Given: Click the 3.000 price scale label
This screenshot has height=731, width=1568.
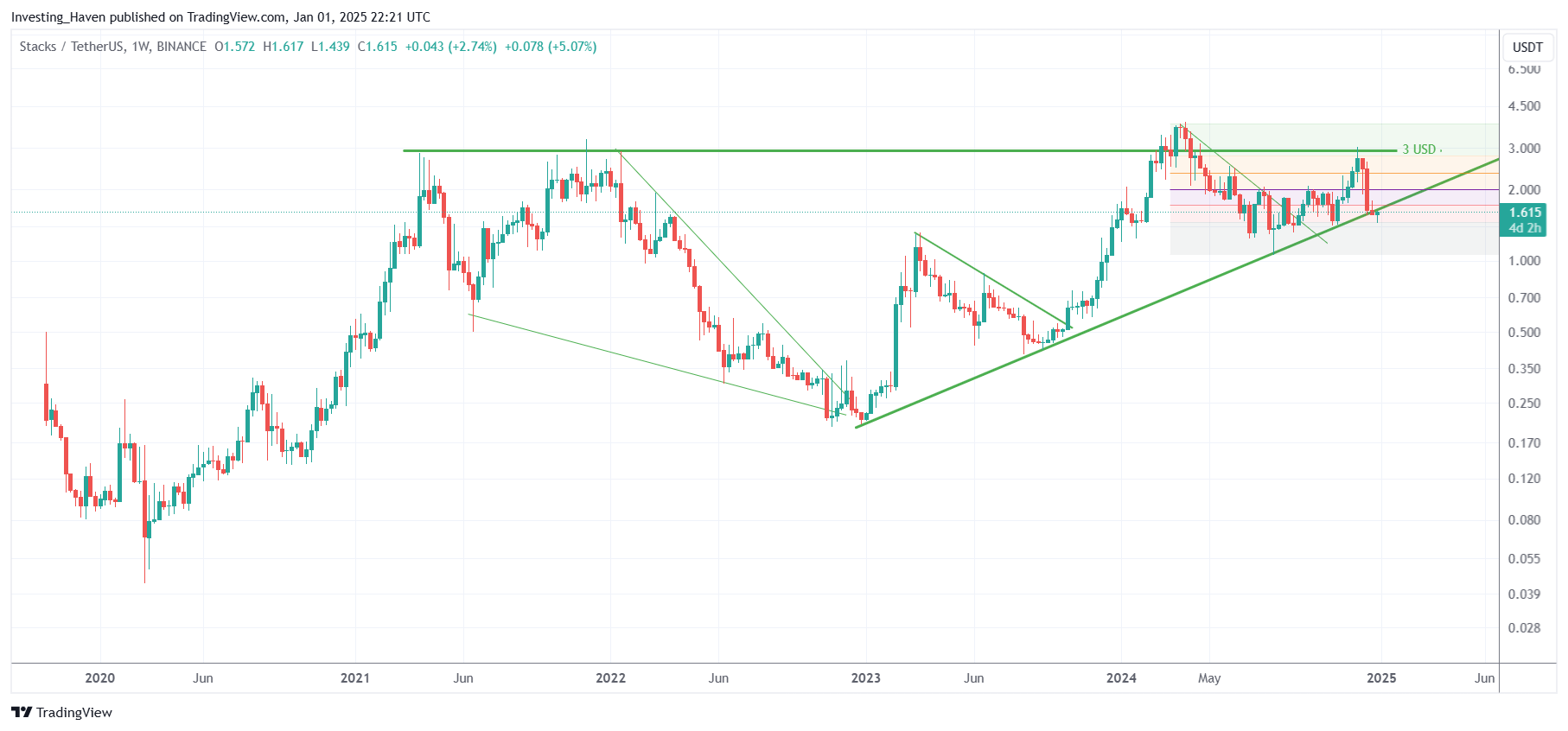Looking at the screenshot, I should [x=1524, y=149].
